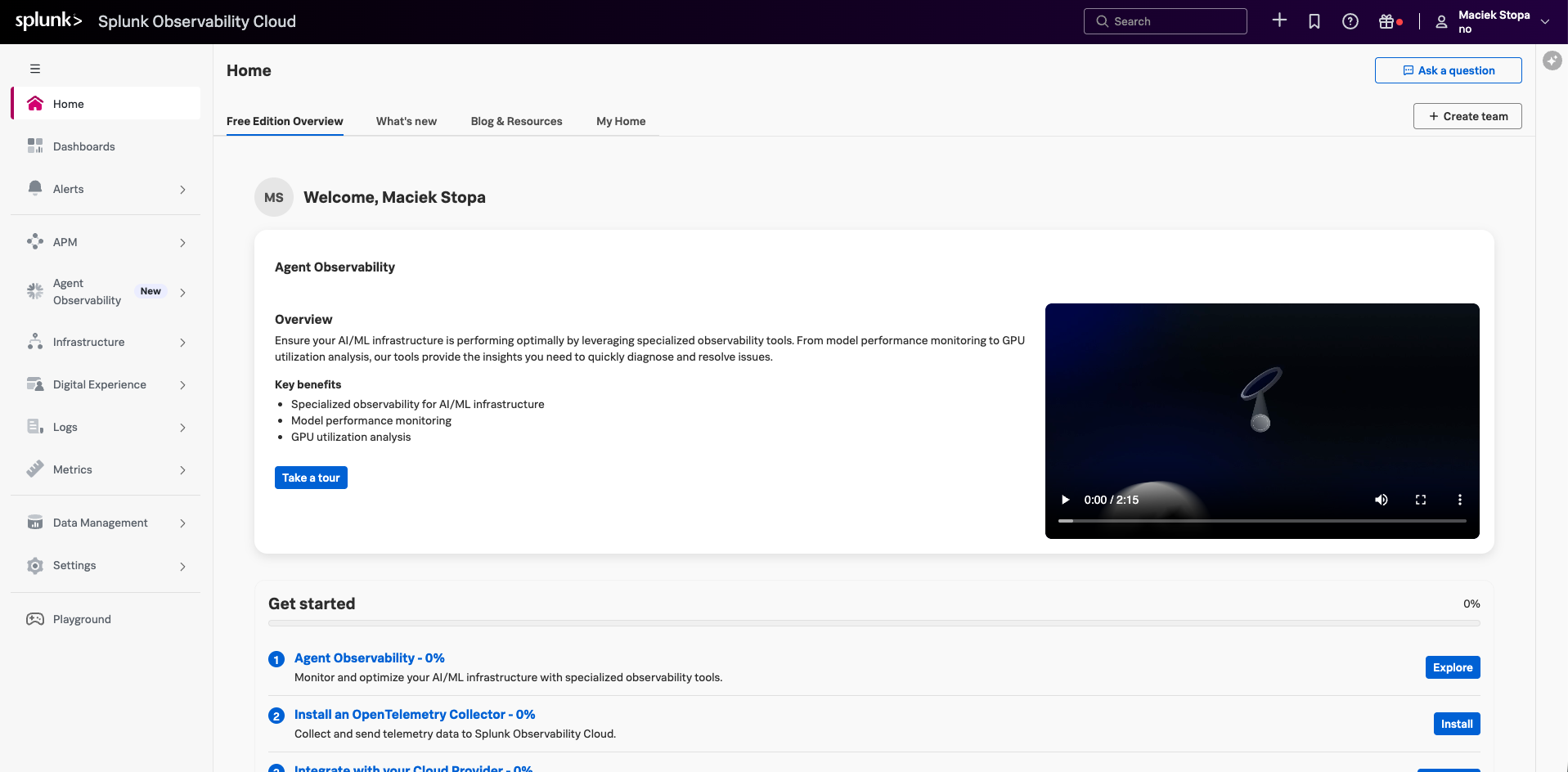This screenshot has height=772, width=1568.
Task: Expand the Settings submenu chevron
Action: pos(182,566)
